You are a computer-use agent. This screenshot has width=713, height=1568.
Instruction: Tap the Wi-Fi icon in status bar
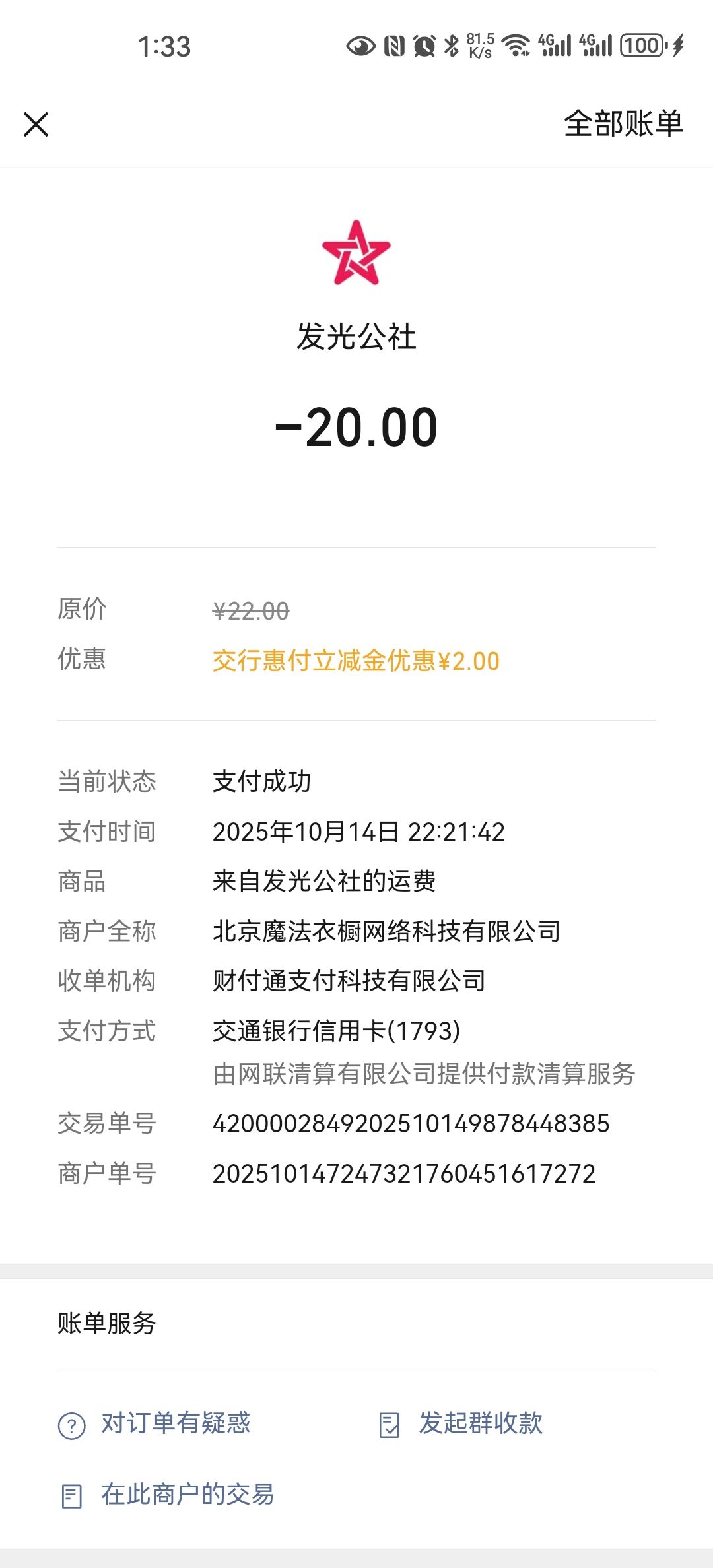[516, 46]
